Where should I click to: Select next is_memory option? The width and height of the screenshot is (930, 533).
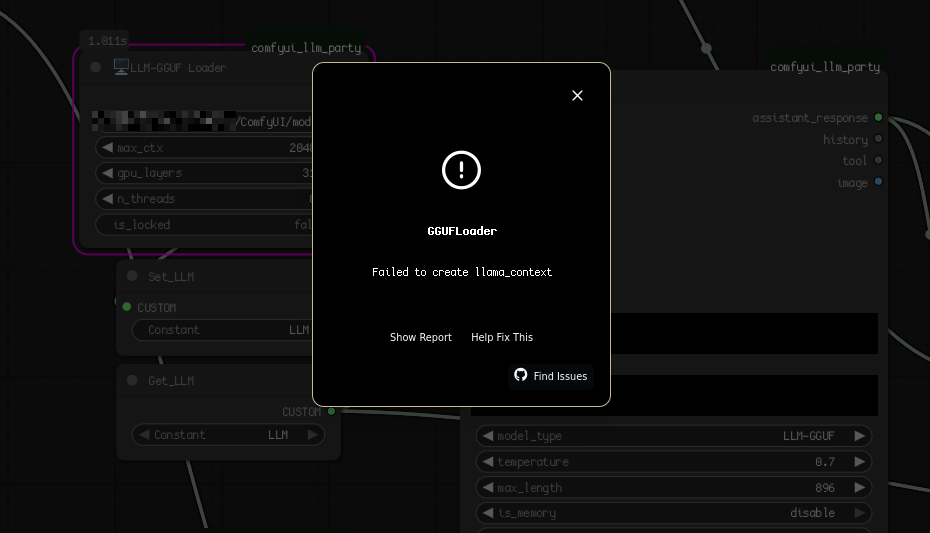(859, 513)
